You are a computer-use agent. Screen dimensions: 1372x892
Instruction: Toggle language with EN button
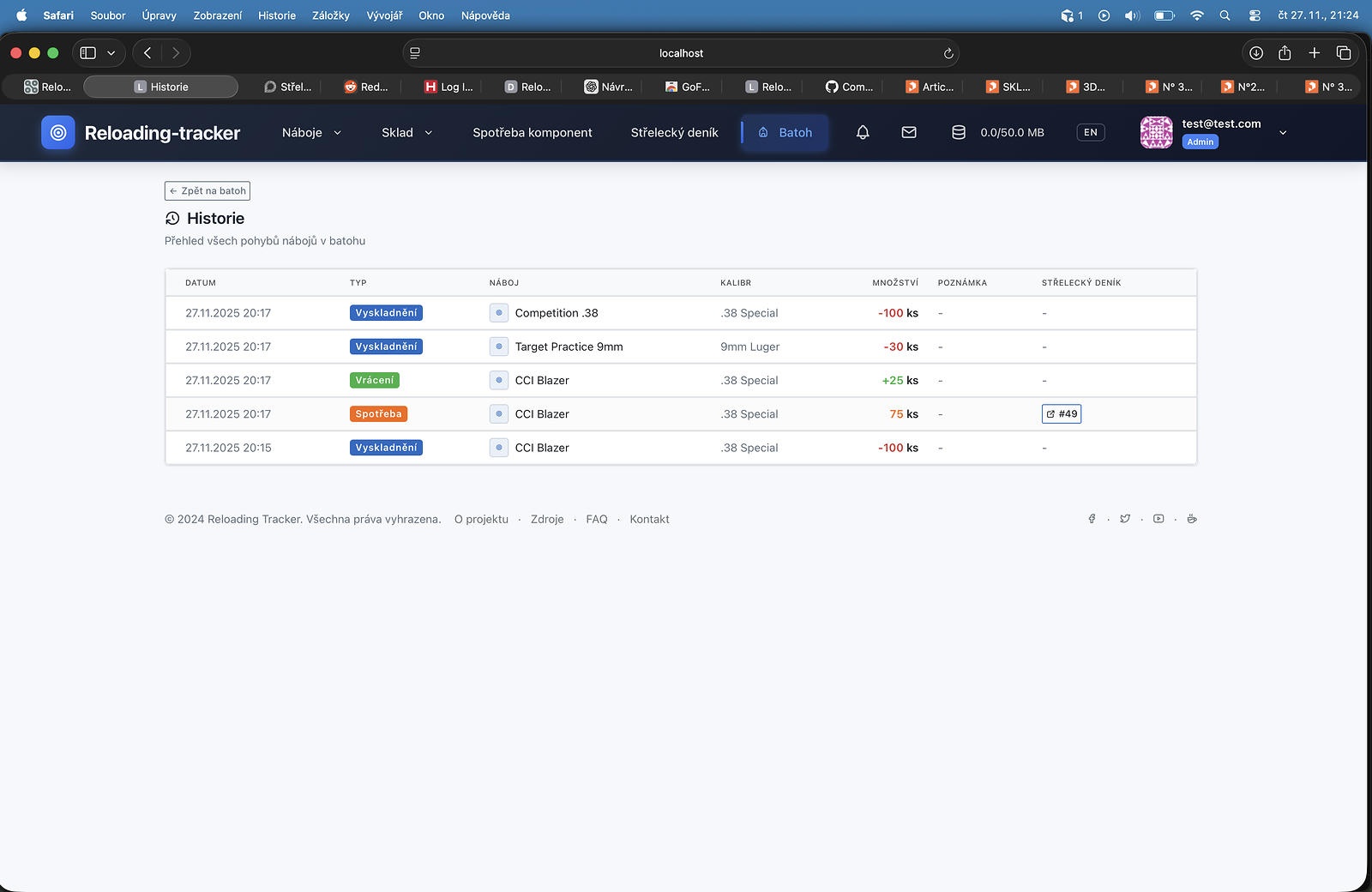click(x=1090, y=132)
